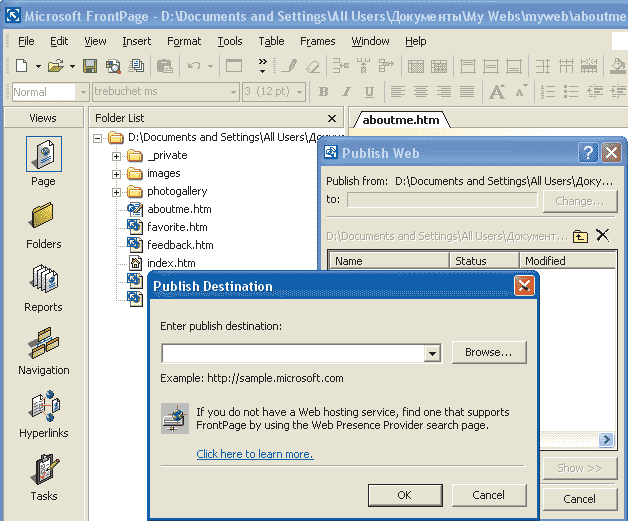Click Increase Font Size icon

click(x=497, y=92)
